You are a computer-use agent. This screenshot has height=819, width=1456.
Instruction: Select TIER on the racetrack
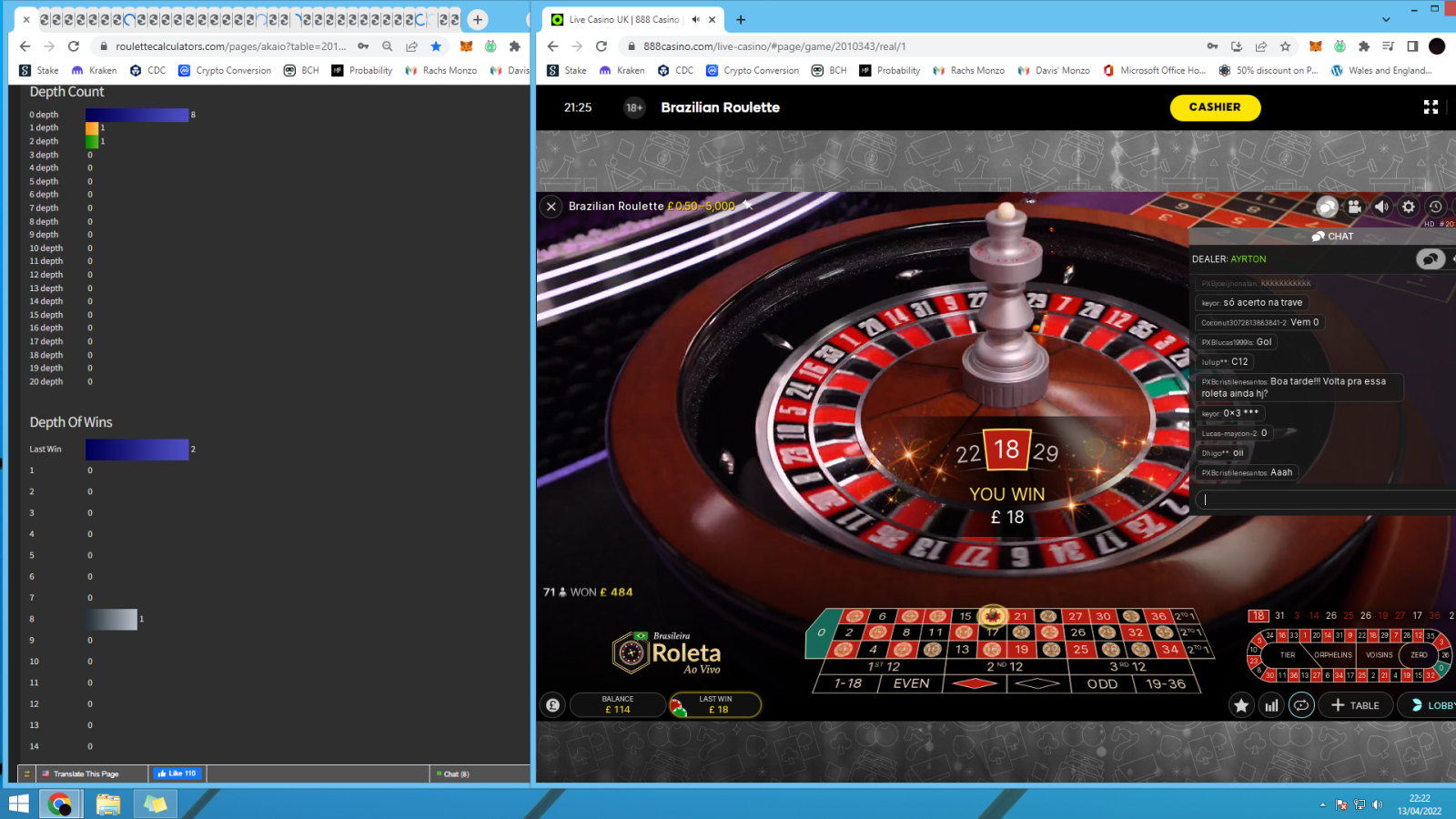pyautogui.click(x=1287, y=654)
